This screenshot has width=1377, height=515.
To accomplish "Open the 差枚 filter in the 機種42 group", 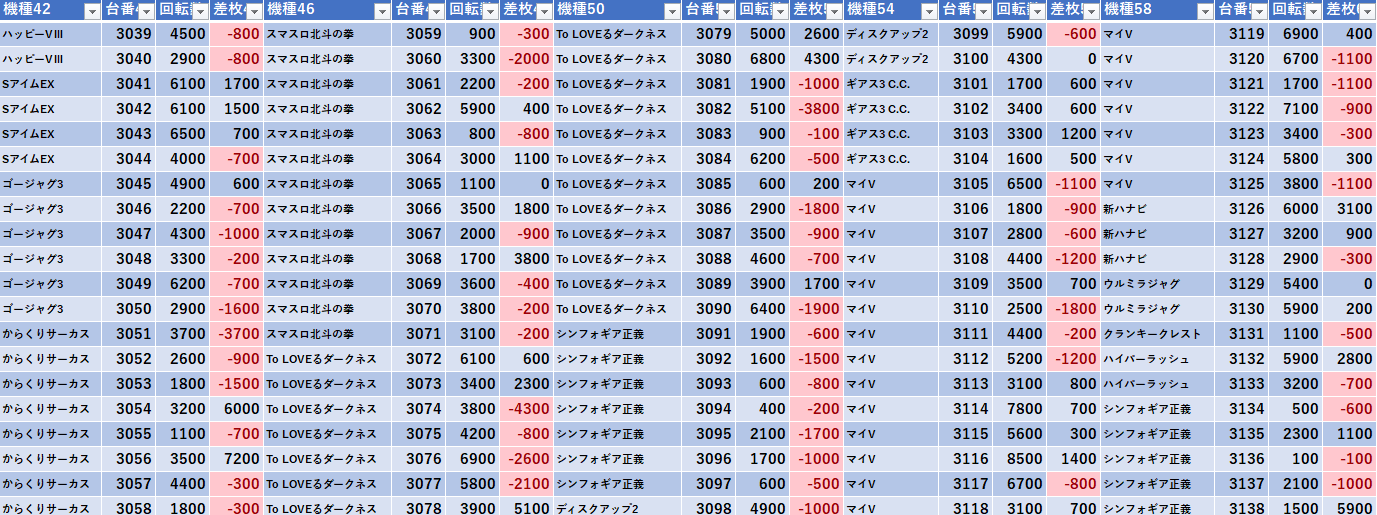I will [254, 11].
